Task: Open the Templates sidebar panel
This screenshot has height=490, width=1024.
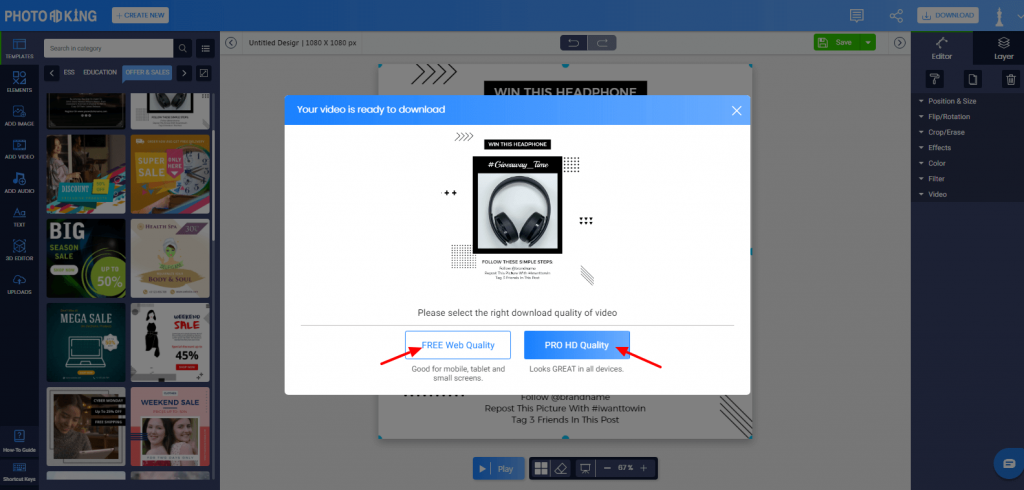Action: (x=19, y=49)
